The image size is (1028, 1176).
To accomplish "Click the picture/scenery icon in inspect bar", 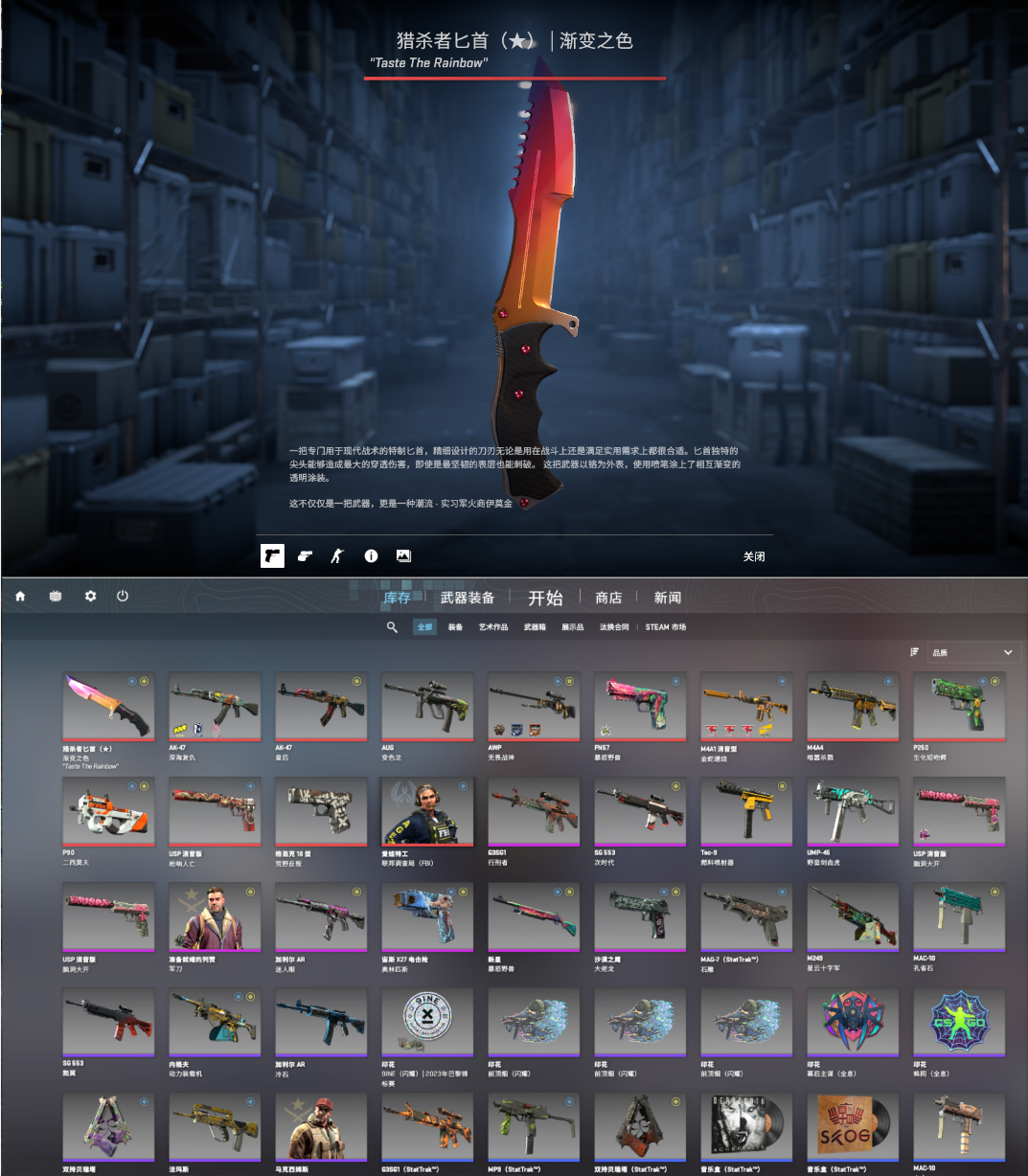I will pyautogui.click(x=403, y=555).
